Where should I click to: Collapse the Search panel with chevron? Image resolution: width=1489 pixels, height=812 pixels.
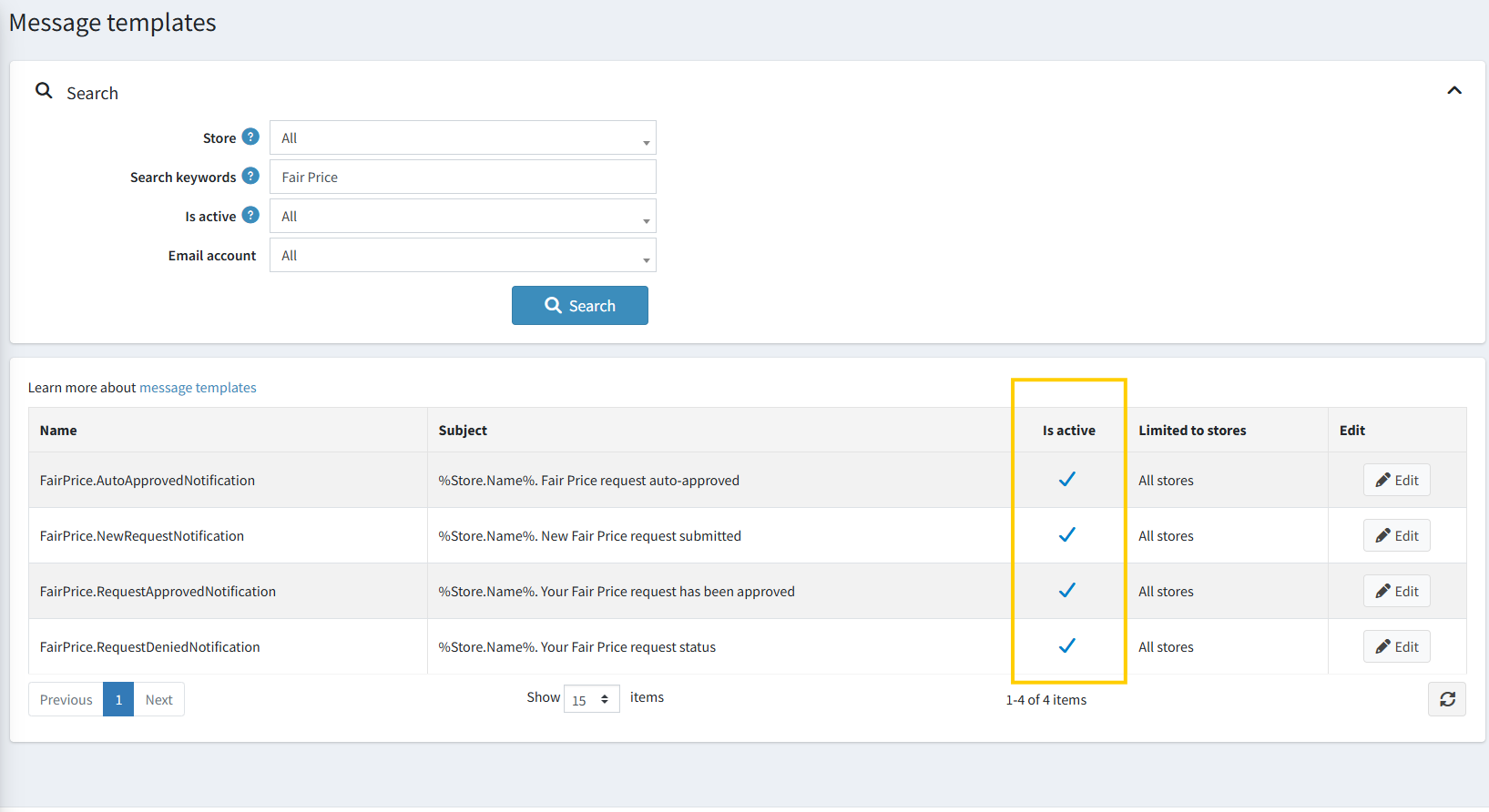[1453, 91]
